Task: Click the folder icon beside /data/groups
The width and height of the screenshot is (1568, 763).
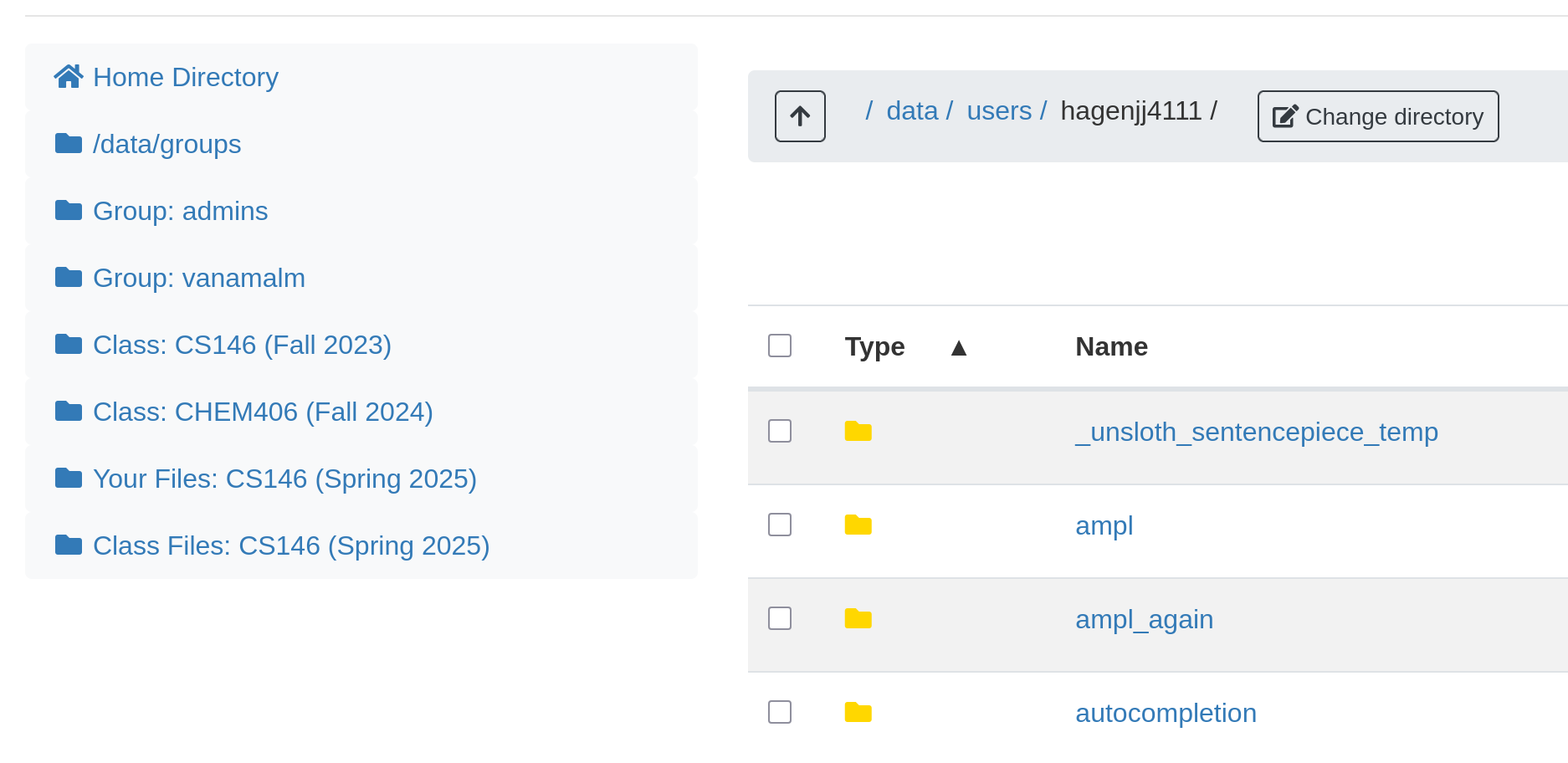Action: click(x=69, y=143)
